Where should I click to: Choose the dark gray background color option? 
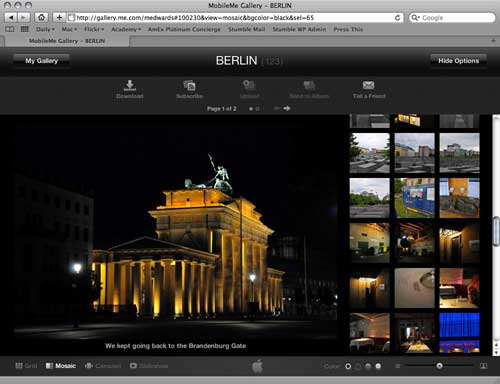click(358, 366)
